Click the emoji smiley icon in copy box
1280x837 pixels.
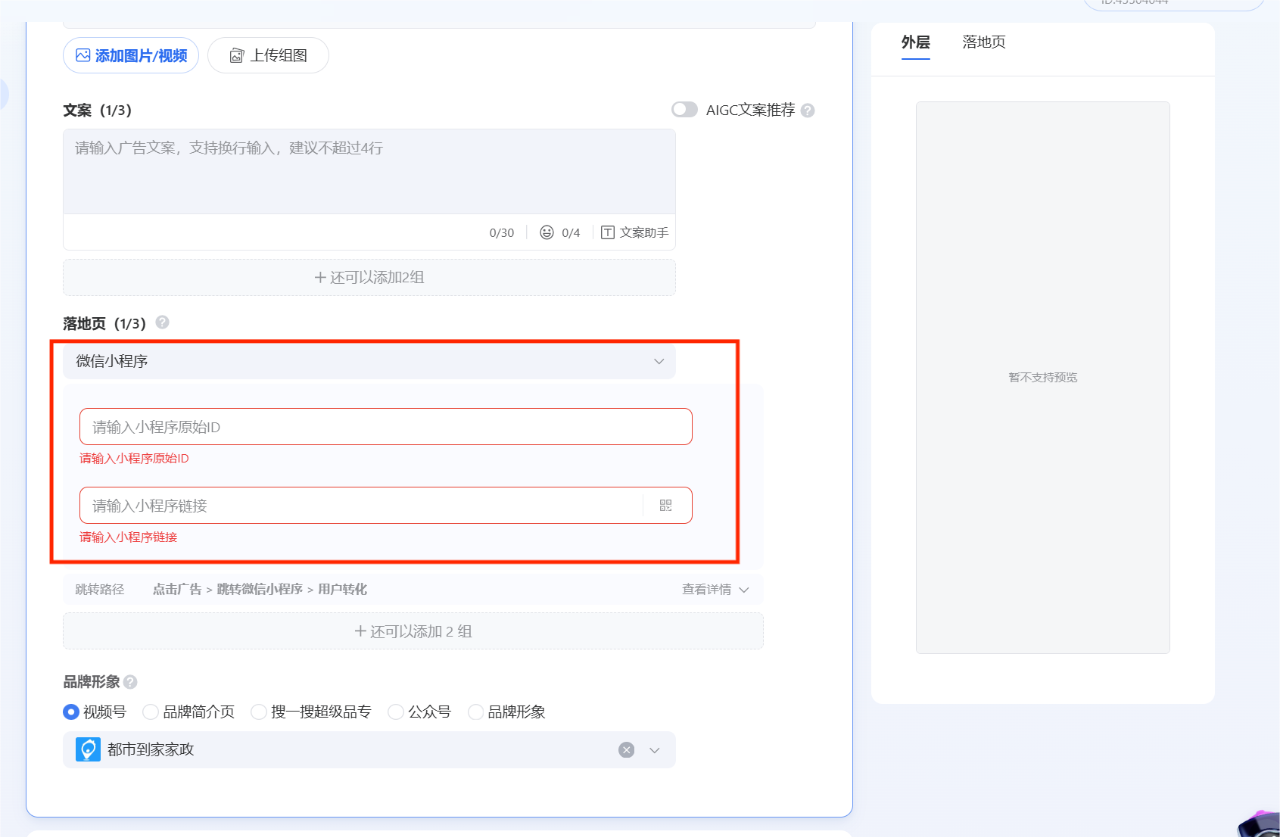click(547, 232)
